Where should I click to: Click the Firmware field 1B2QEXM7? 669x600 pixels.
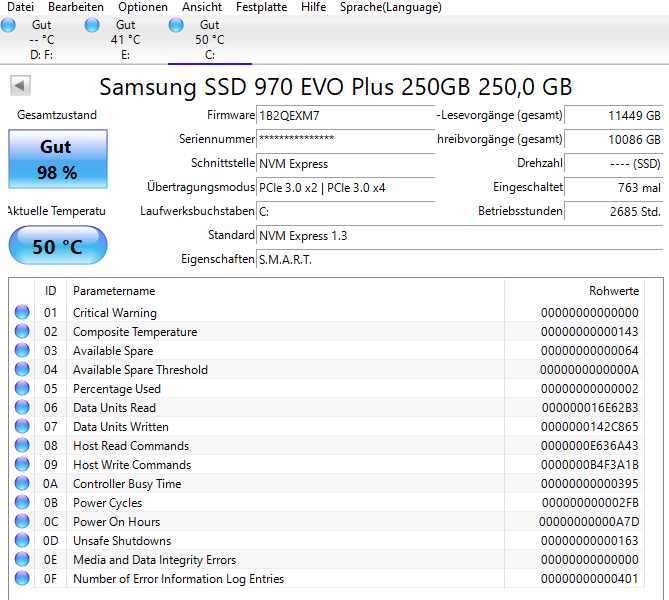pyautogui.click(x=345, y=116)
